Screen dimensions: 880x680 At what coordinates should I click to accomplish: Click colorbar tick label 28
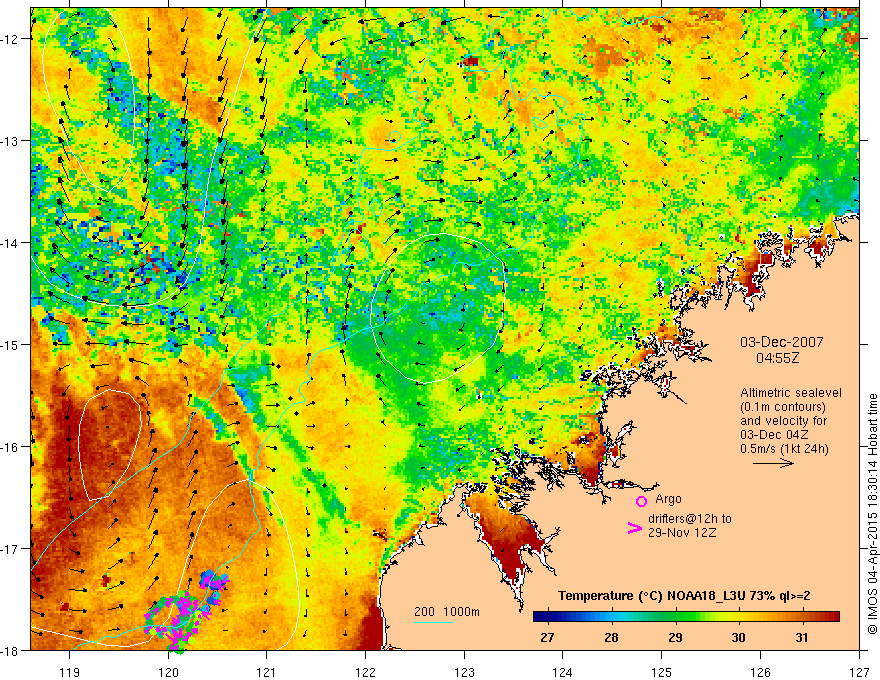(x=611, y=637)
